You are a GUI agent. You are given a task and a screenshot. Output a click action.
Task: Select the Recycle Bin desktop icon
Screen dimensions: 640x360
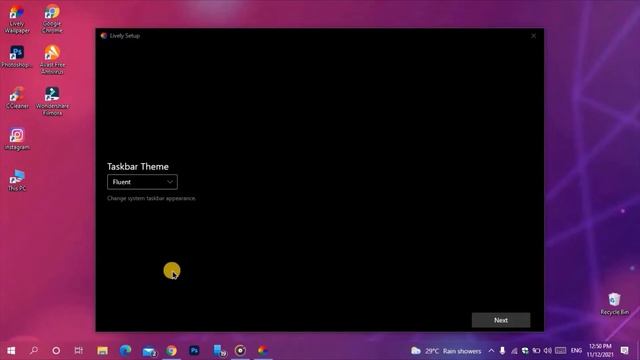[x=614, y=304]
